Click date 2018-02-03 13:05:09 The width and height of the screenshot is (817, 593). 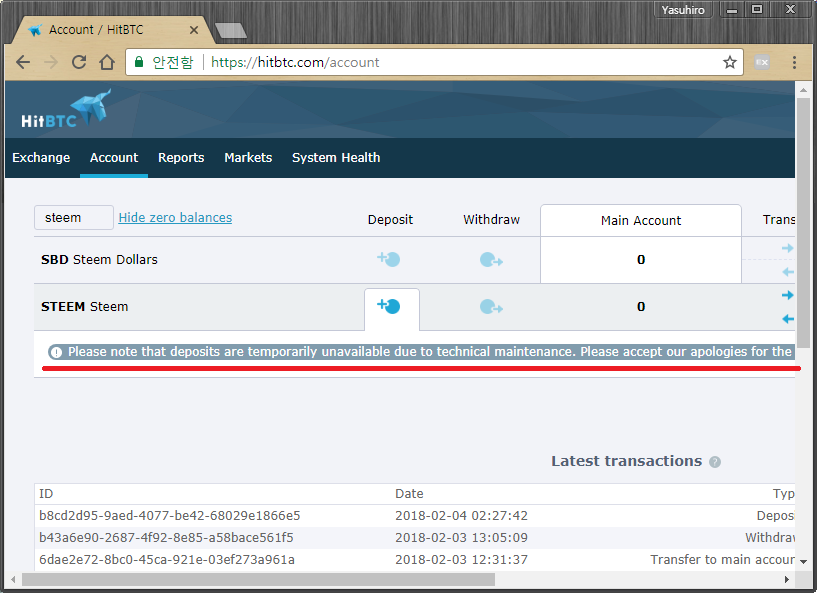point(461,537)
